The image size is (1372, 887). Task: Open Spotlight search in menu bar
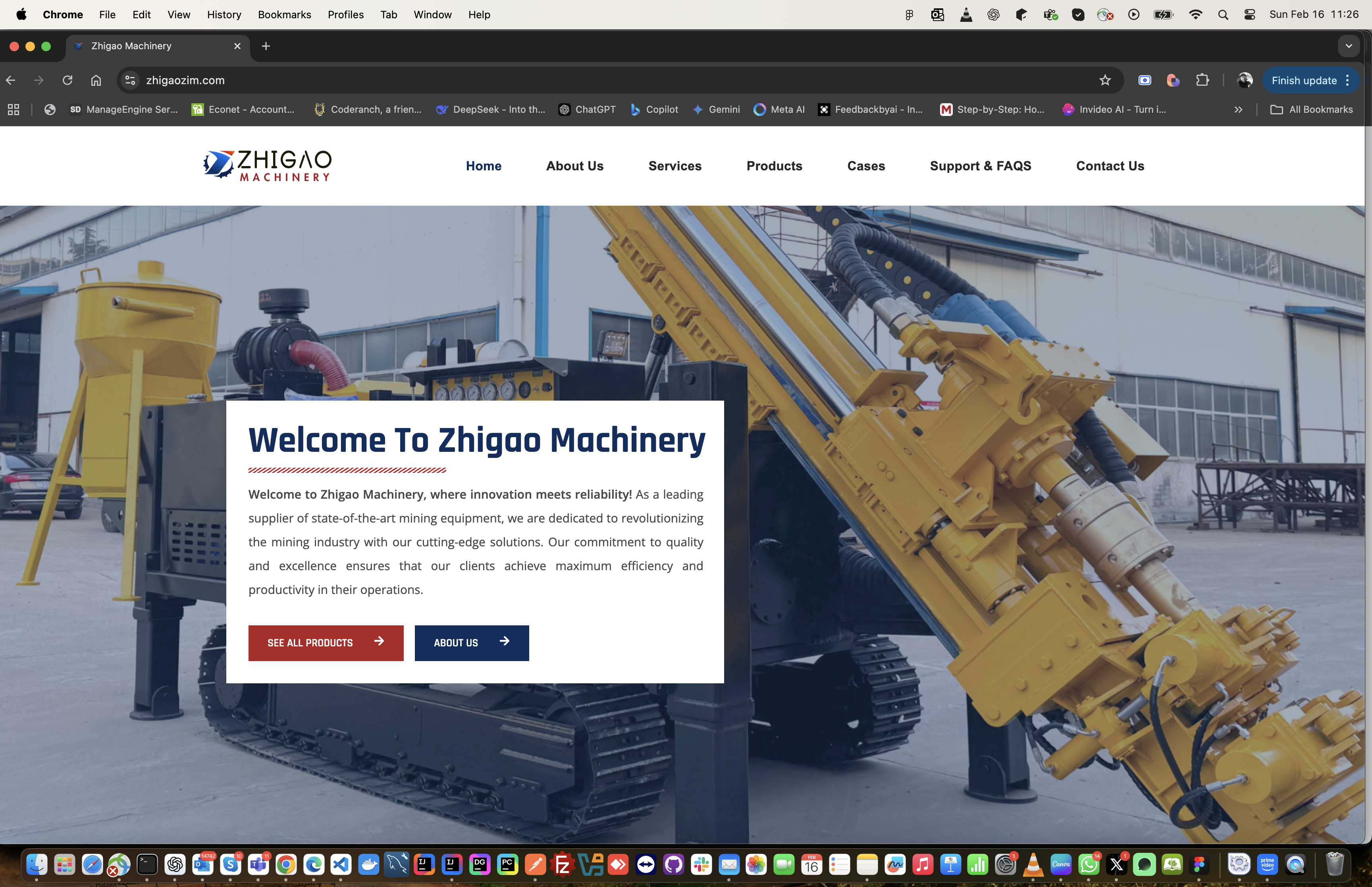pos(1223,15)
